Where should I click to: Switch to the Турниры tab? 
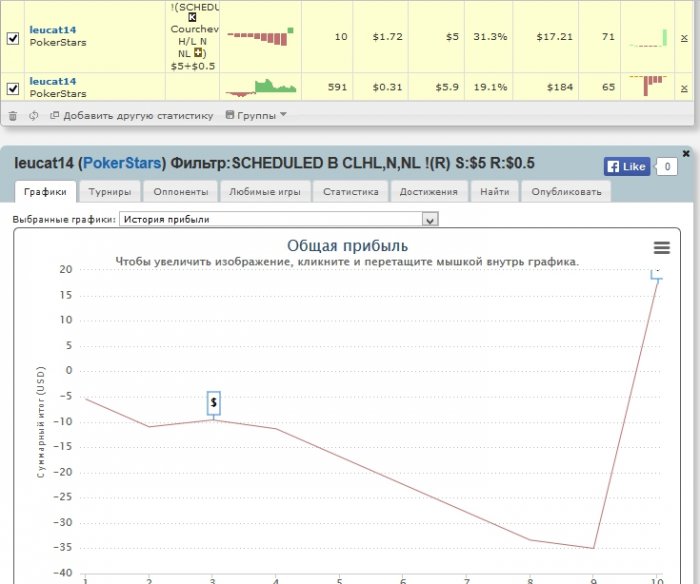click(x=110, y=192)
